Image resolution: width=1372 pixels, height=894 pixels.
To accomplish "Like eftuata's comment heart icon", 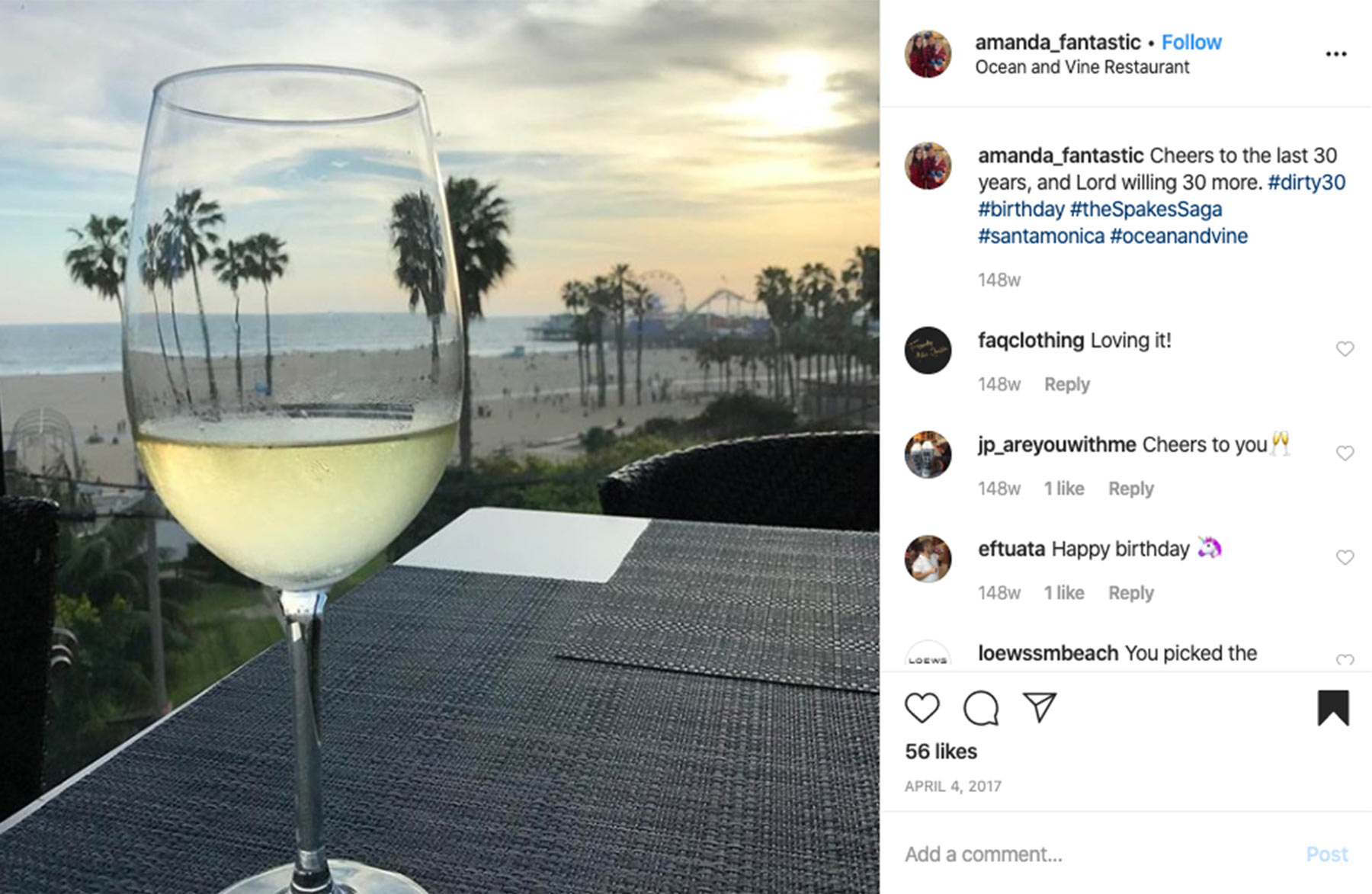I will [1345, 558].
